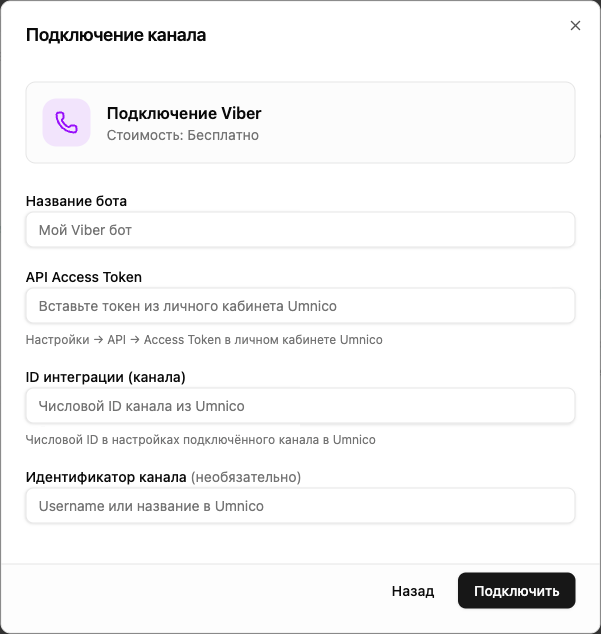601x634 pixels.
Task: Click the 'Настройки → API → Access Token' hint
Action: point(204,340)
